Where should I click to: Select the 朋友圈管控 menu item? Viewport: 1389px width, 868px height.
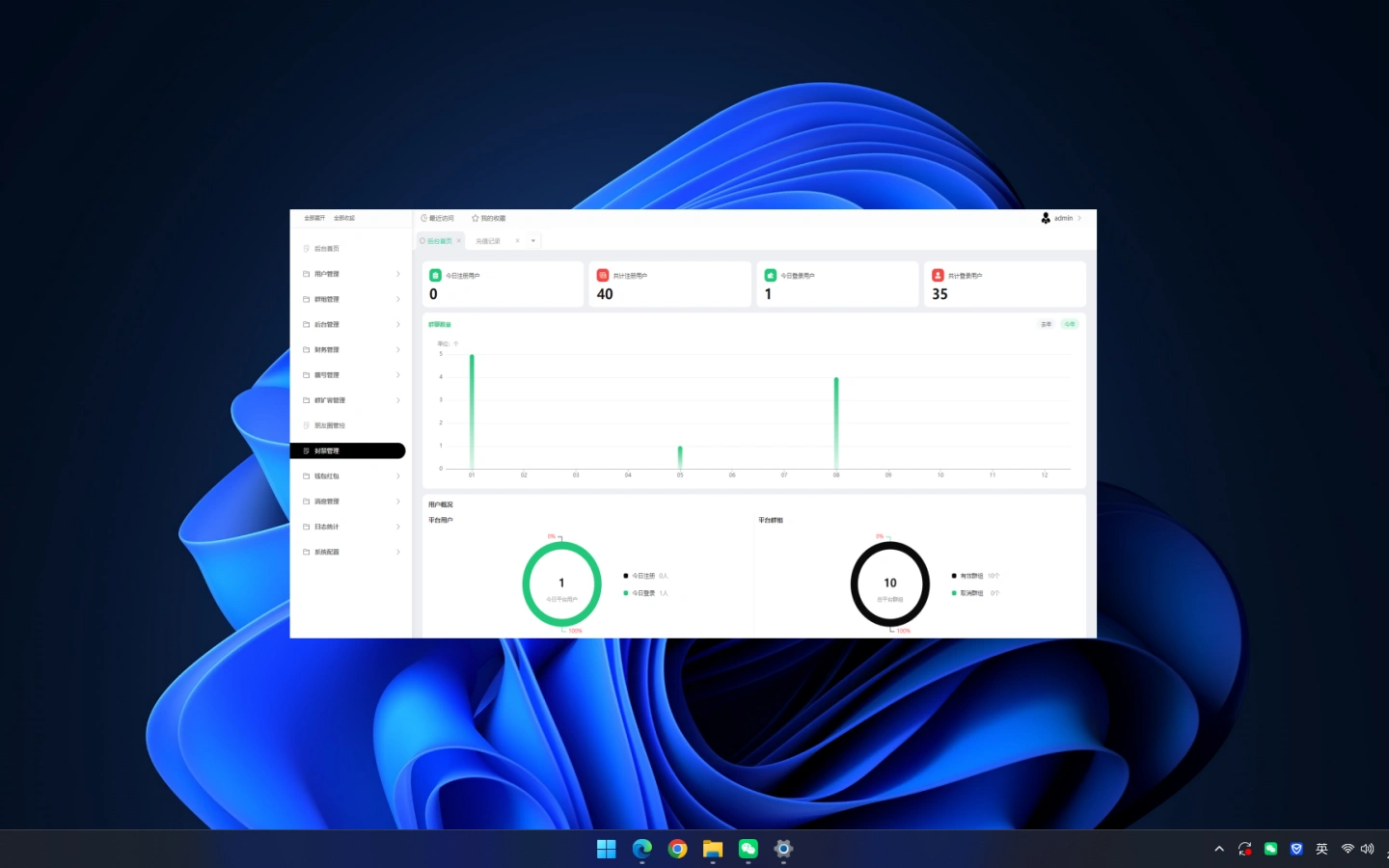pyautogui.click(x=329, y=425)
